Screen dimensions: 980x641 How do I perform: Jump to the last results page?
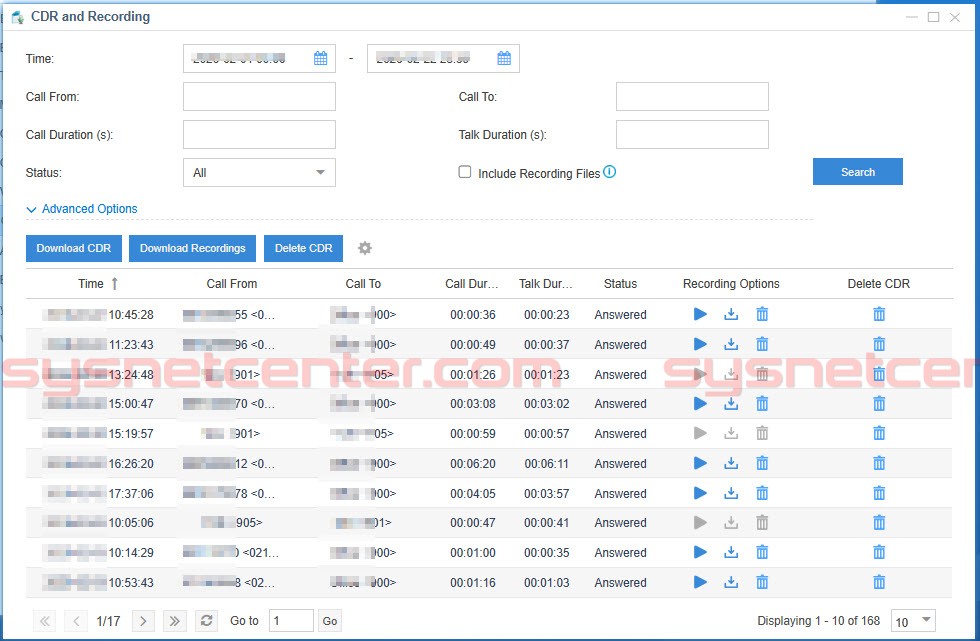(x=174, y=620)
